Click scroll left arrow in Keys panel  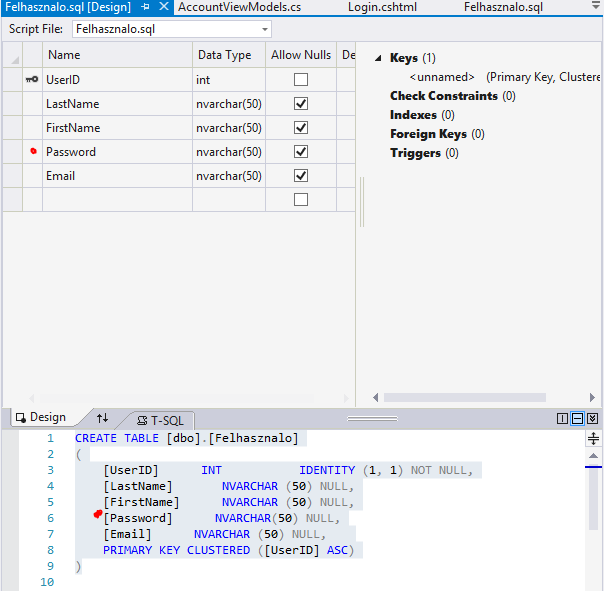point(376,397)
